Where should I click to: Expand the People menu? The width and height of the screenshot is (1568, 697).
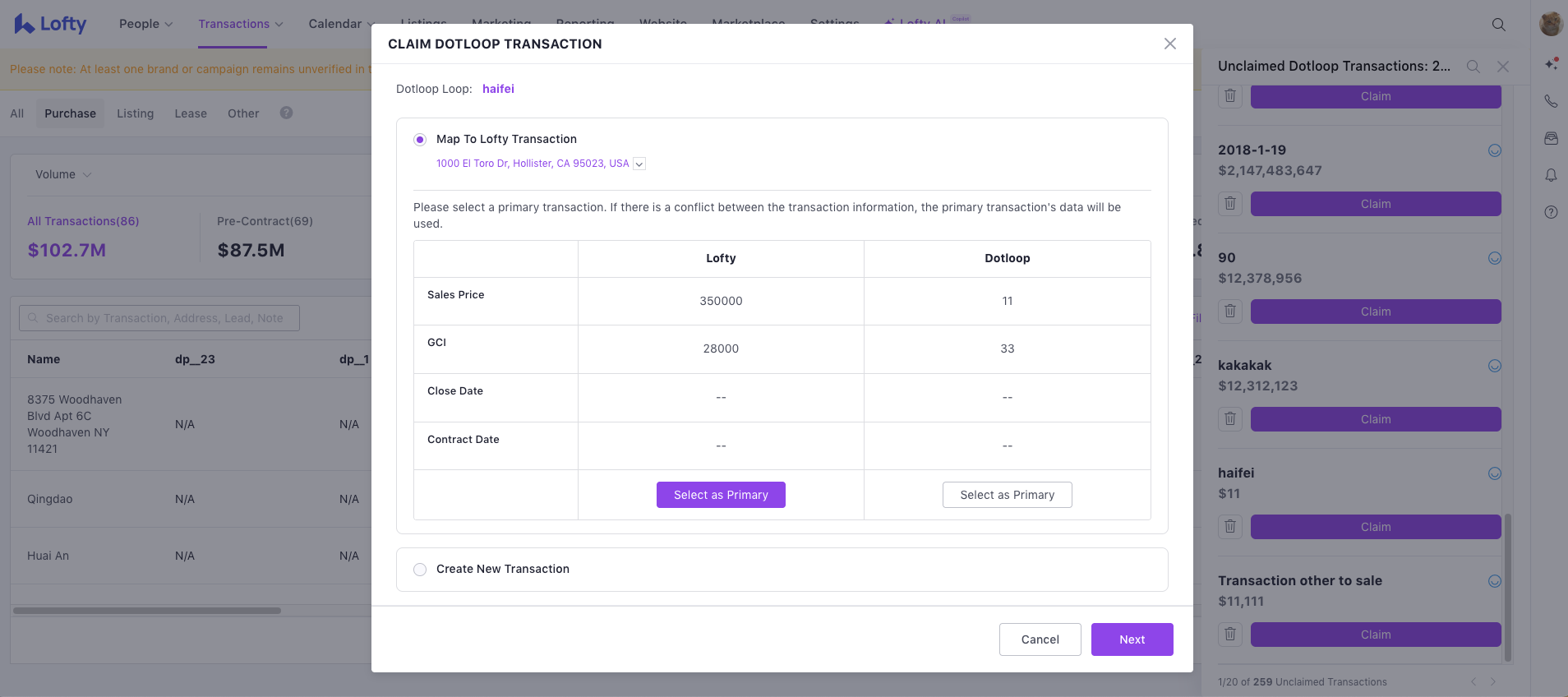click(x=145, y=24)
